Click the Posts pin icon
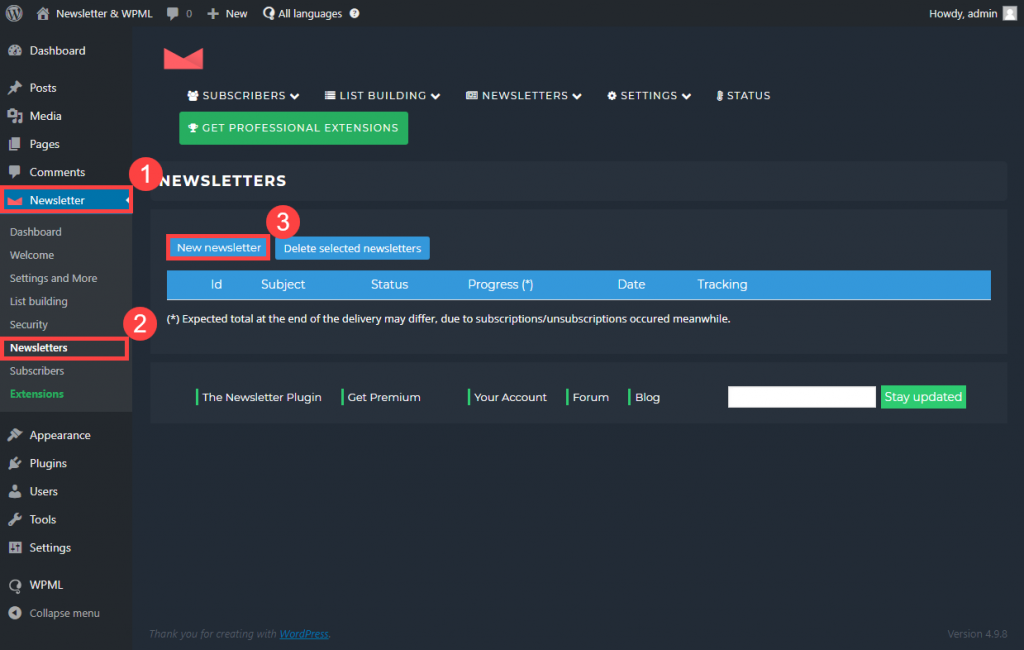Screen dimensions: 1024x650 15,88
